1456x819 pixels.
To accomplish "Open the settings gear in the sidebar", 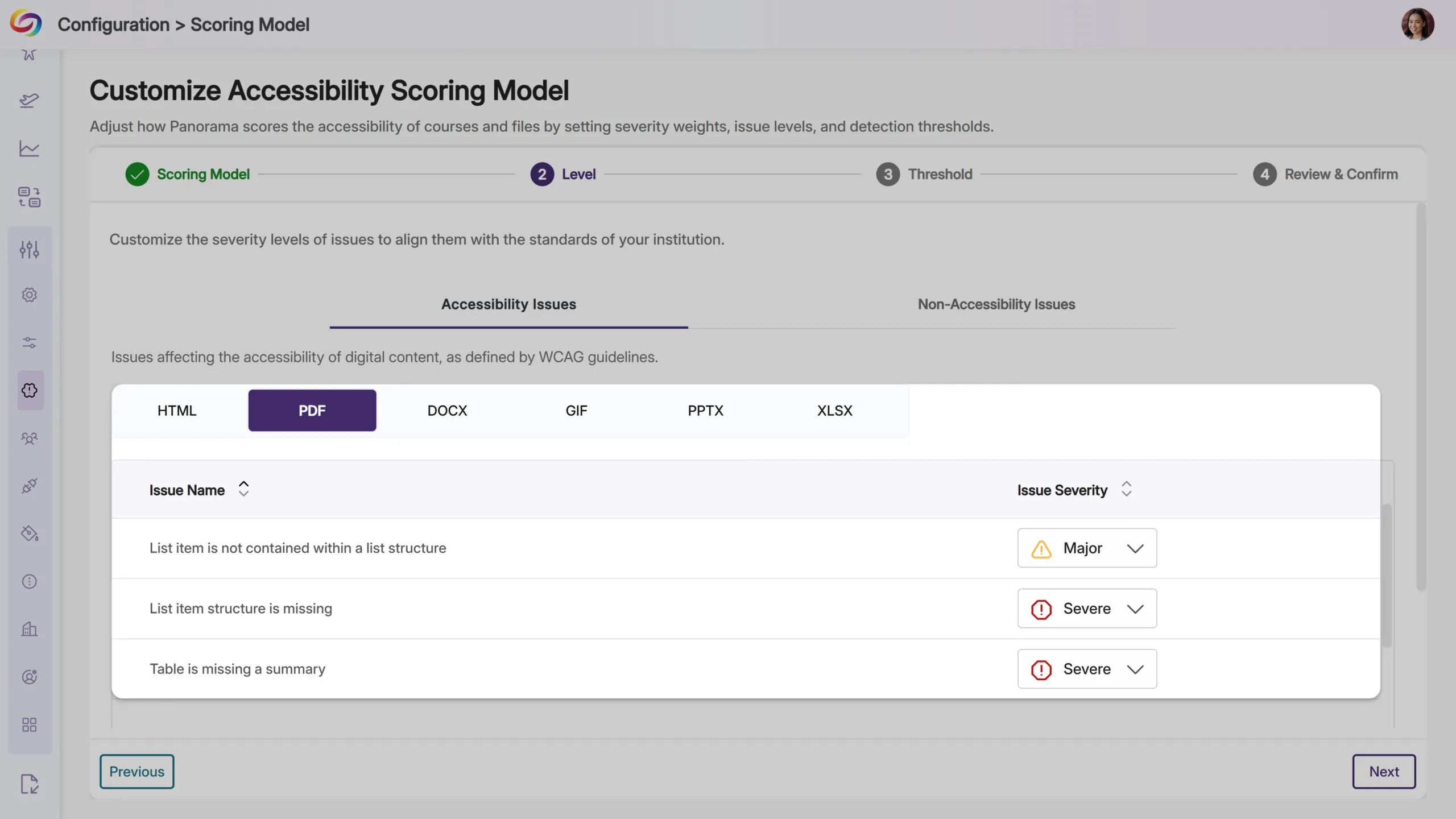I will tap(30, 295).
